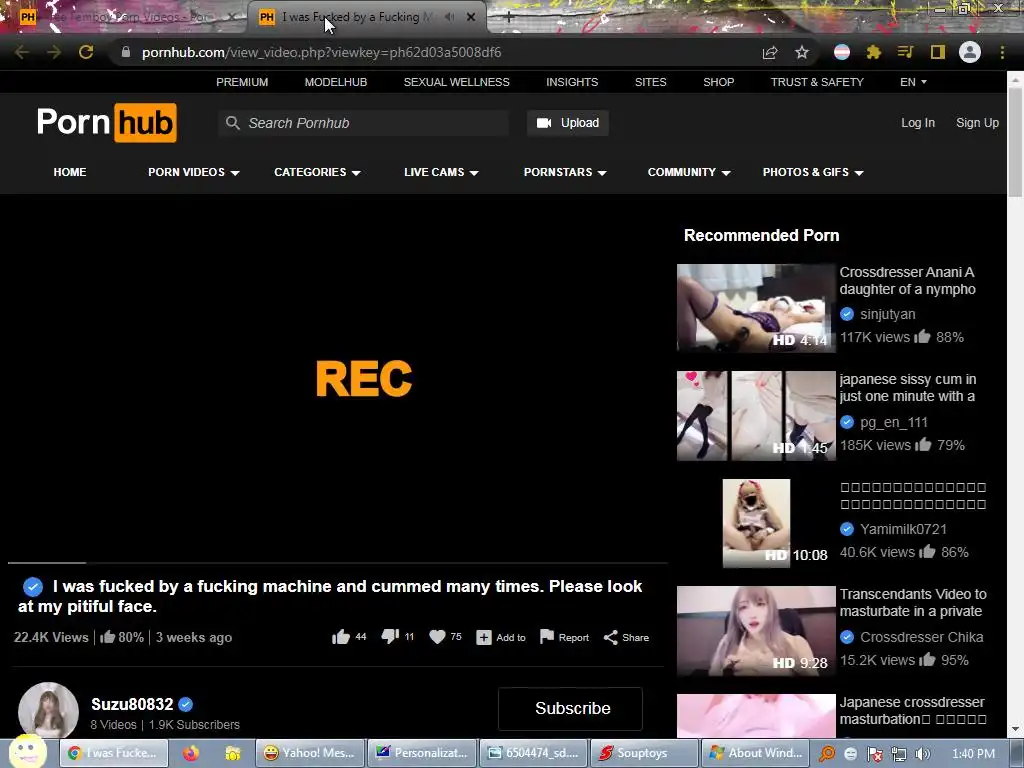The height and width of the screenshot is (768, 1024).
Task: Open recommended thumbnail by Yamimilk0721
Action: pyautogui.click(x=756, y=523)
